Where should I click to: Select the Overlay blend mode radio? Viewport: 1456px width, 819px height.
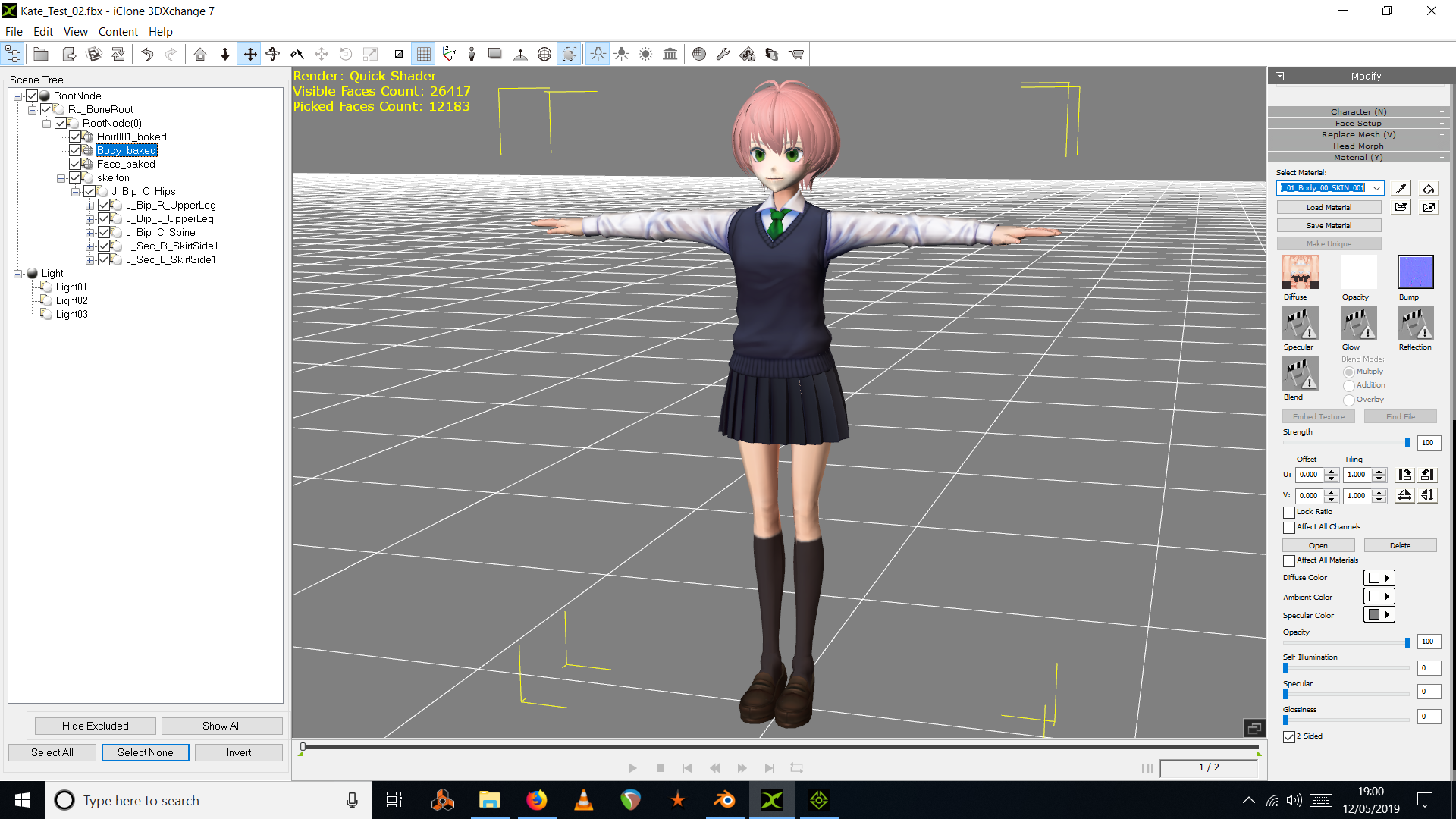tap(1349, 400)
